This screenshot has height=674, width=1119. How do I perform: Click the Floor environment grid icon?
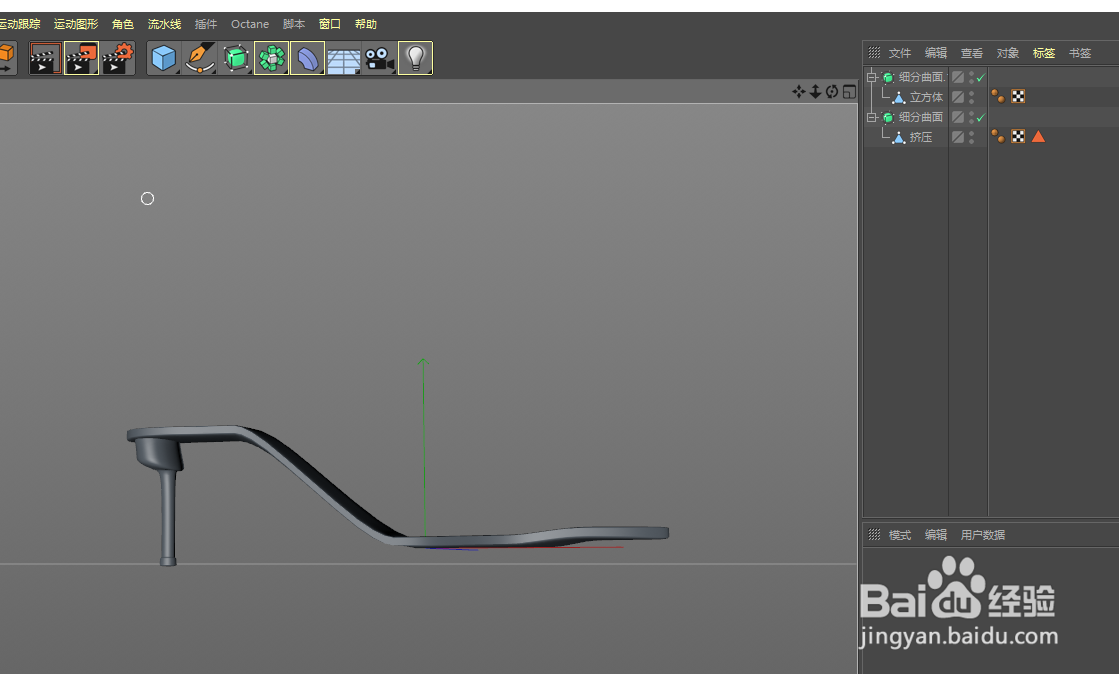coord(343,60)
